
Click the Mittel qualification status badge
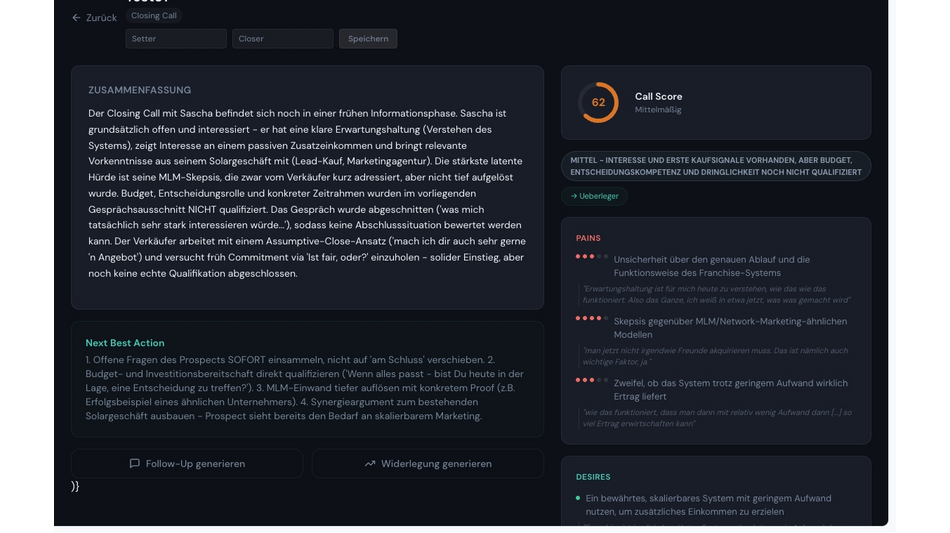[715, 166]
